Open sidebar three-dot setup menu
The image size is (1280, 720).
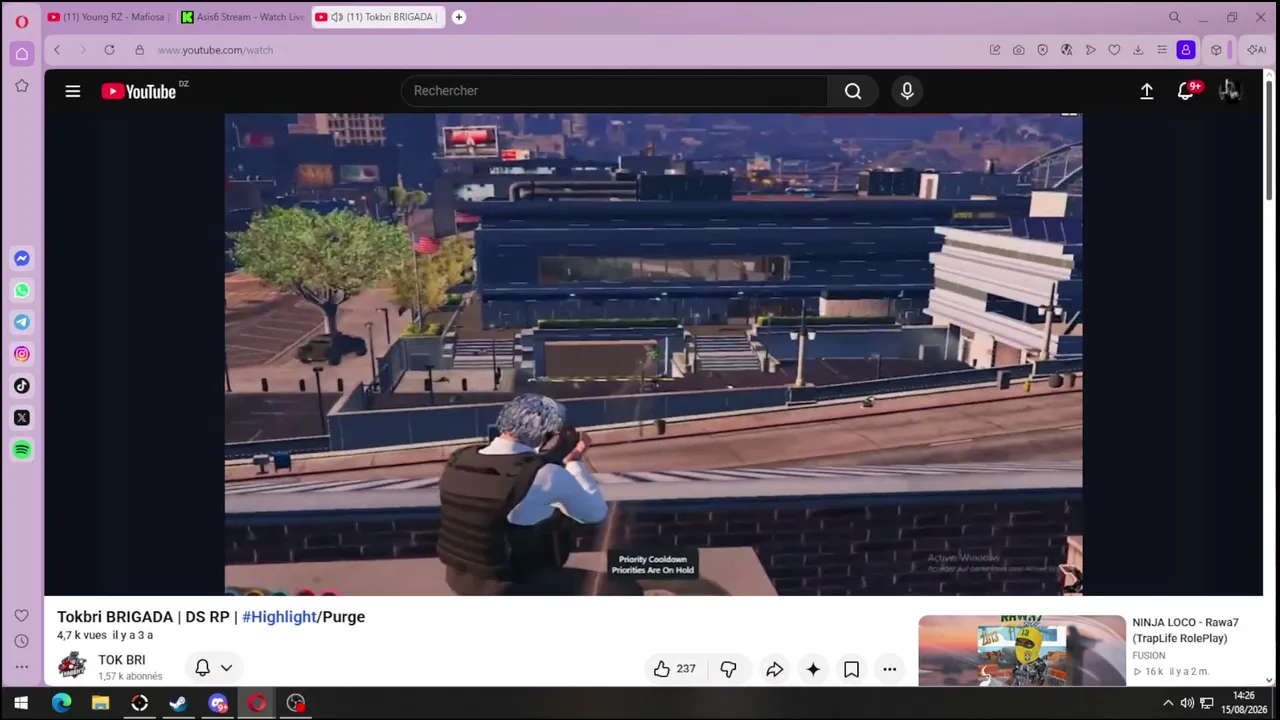click(21, 667)
